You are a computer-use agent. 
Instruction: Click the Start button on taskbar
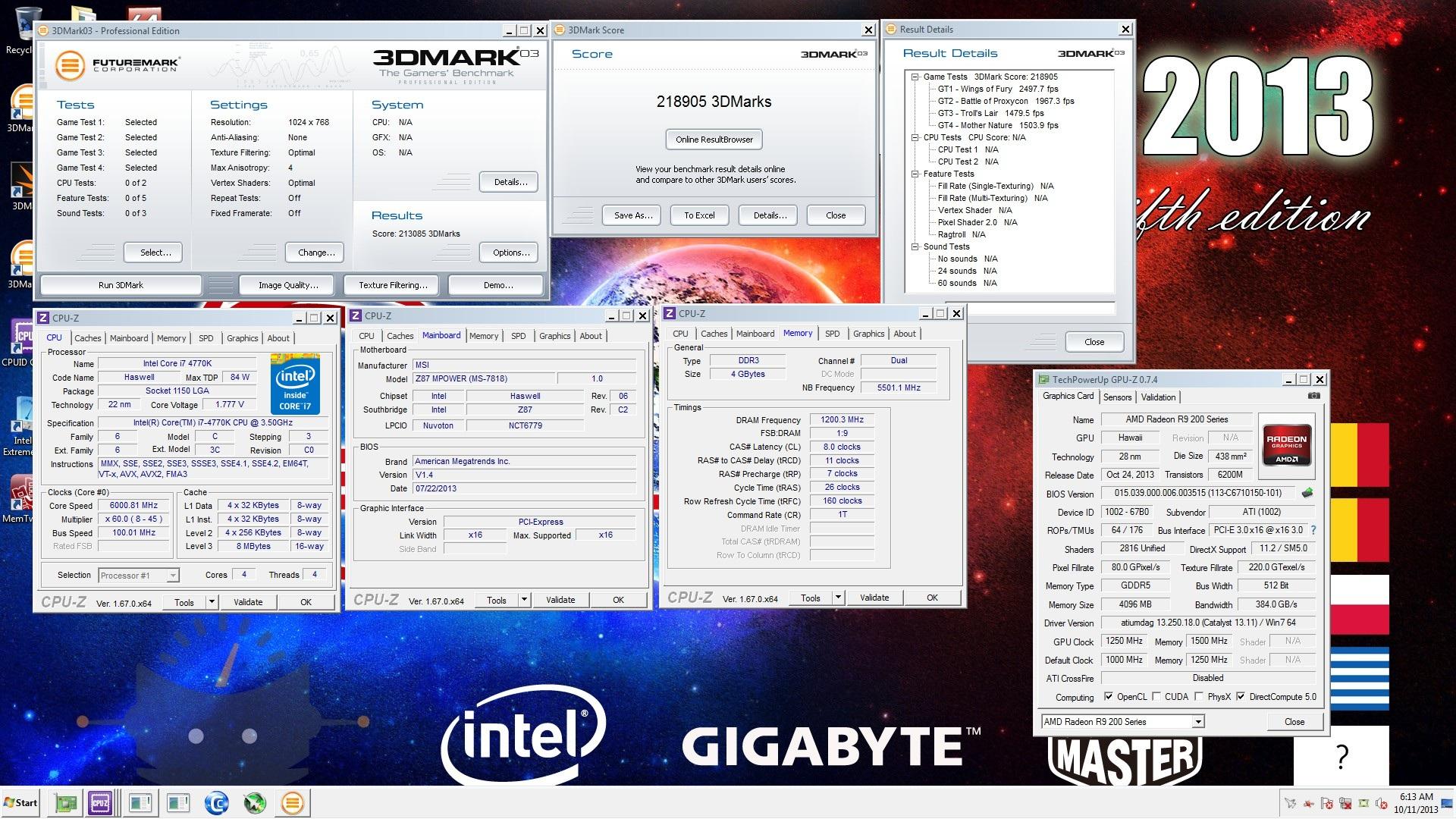click(x=21, y=802)
